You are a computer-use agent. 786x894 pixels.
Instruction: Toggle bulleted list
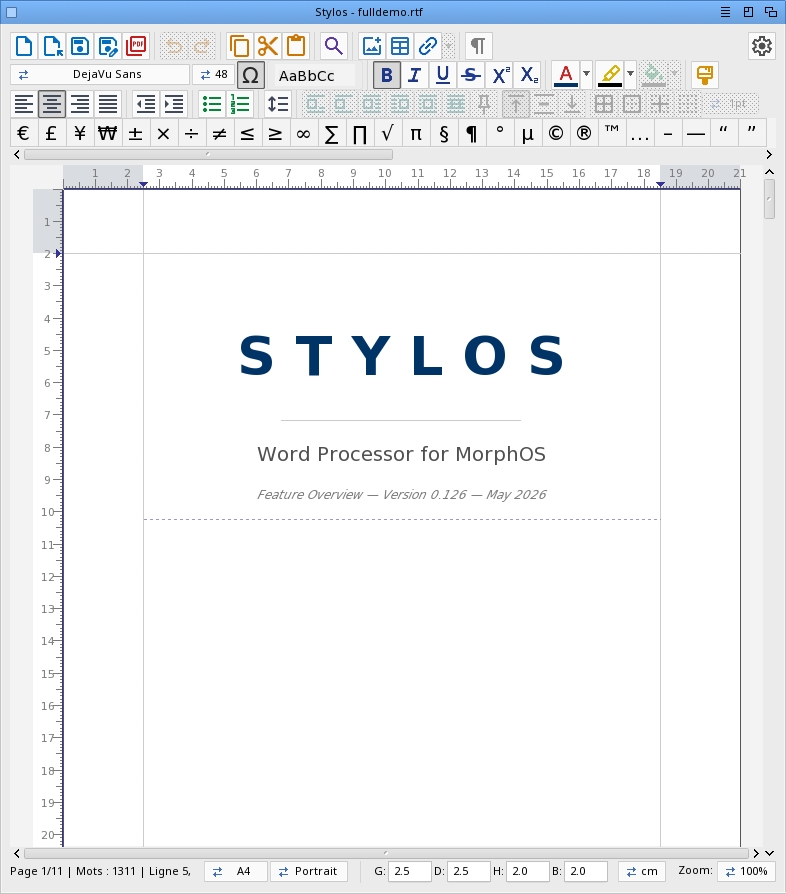(212, 104)
